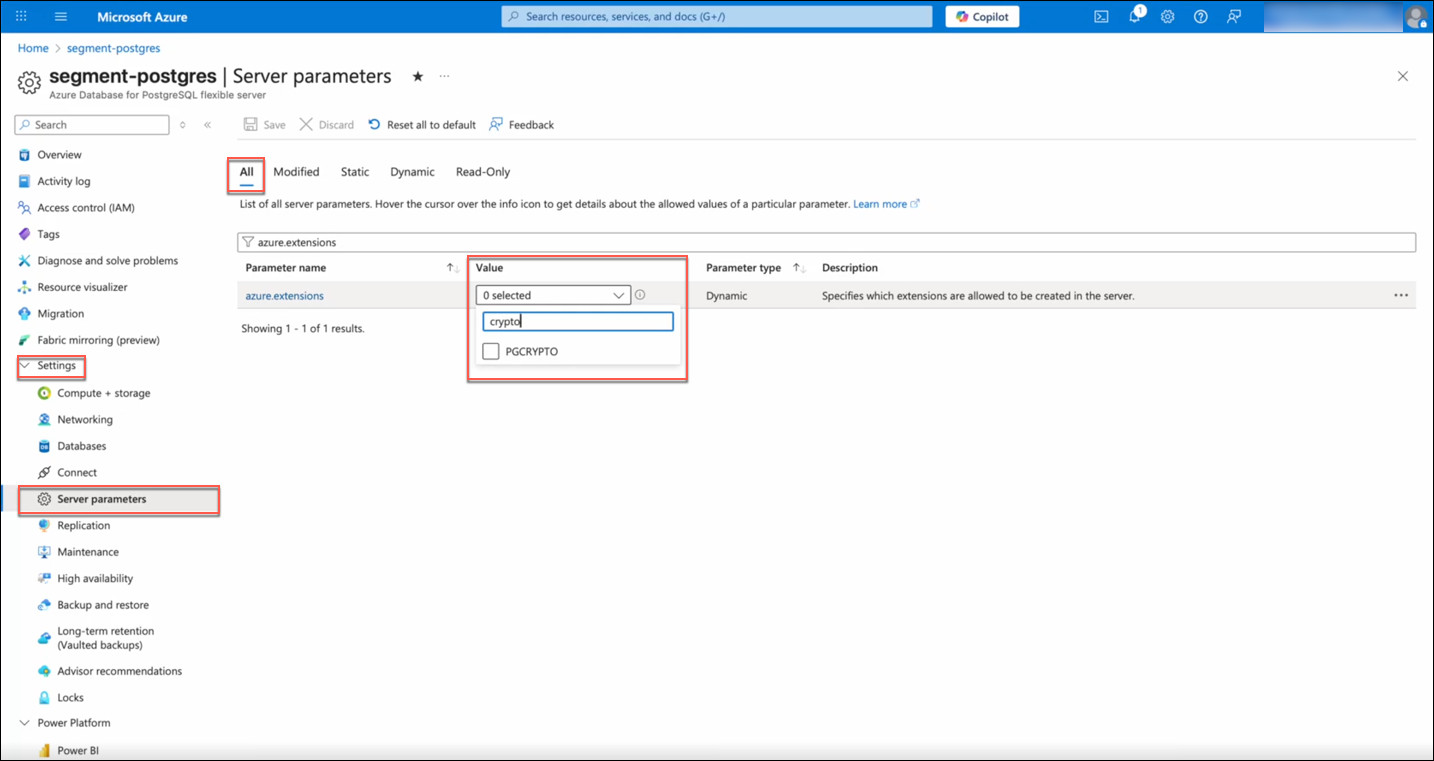Image resolution: width=1434 pixels, height=761 pixels.
Task: Expand the '0 selected' value dropdown
Action: click(x=553, y=295)
